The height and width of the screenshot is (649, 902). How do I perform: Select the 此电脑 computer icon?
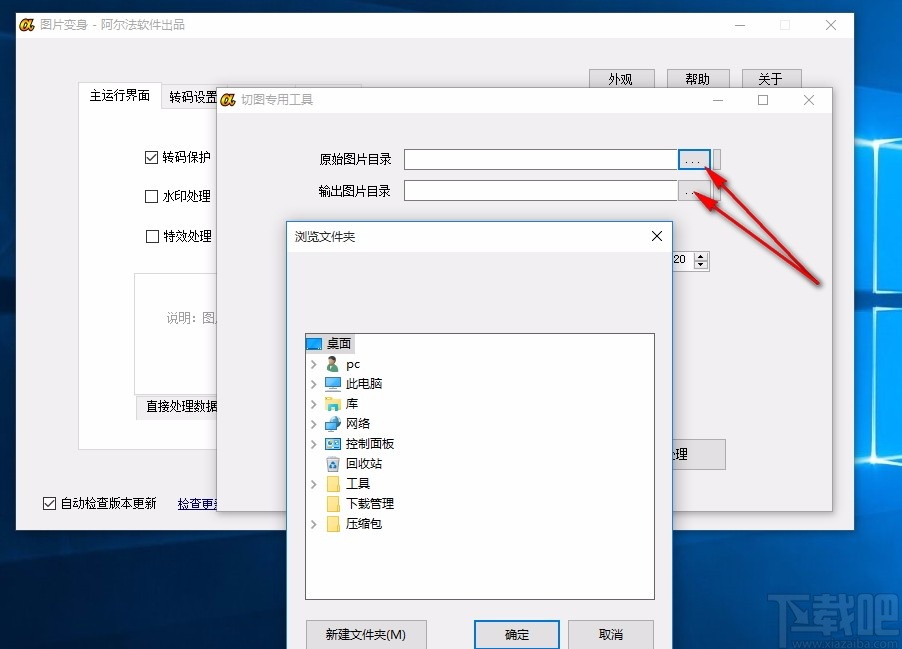[x=334, y=383]
